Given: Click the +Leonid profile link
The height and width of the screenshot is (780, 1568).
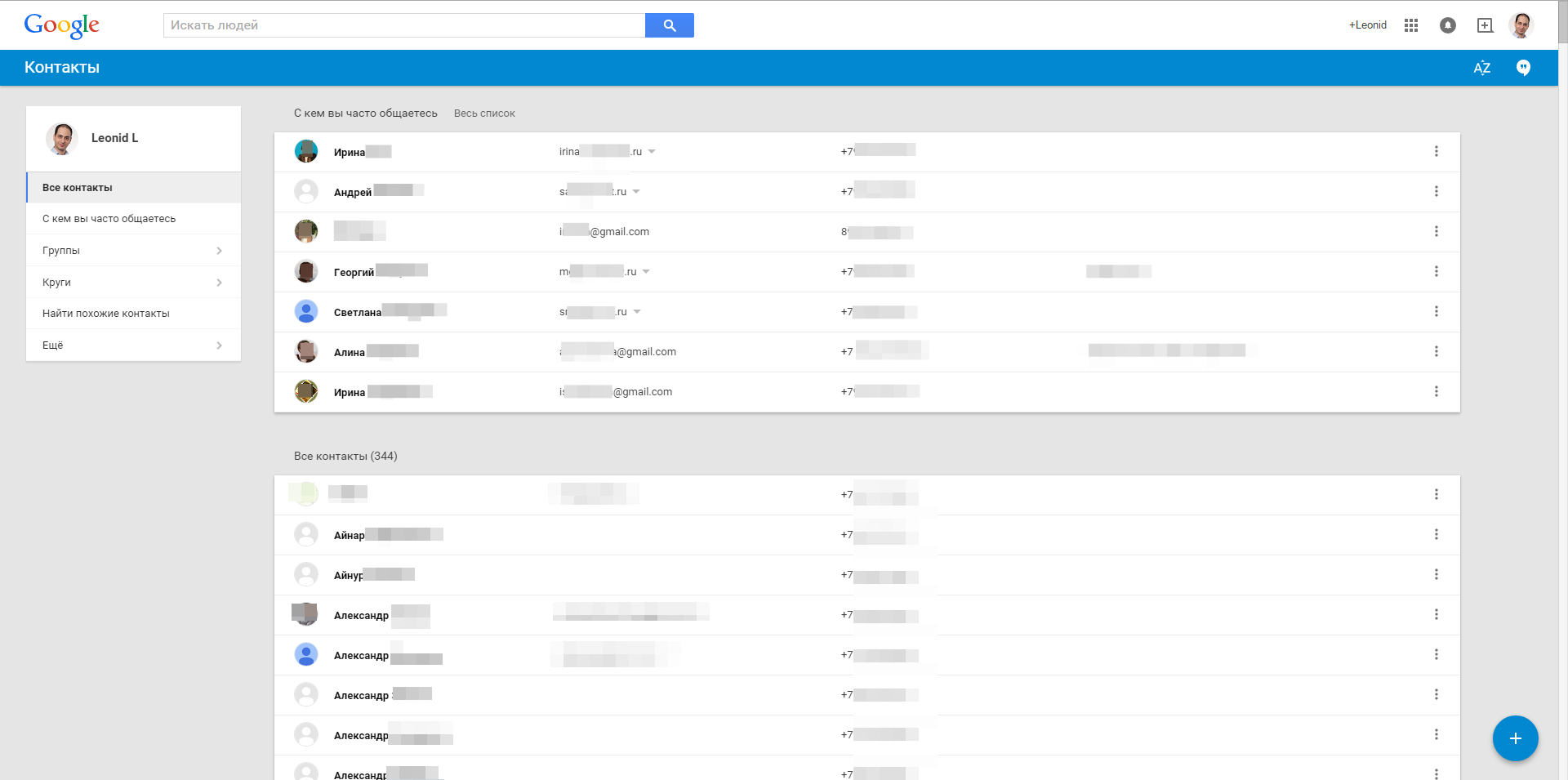Looking at the screenshot, I should tap(1368, 25).
